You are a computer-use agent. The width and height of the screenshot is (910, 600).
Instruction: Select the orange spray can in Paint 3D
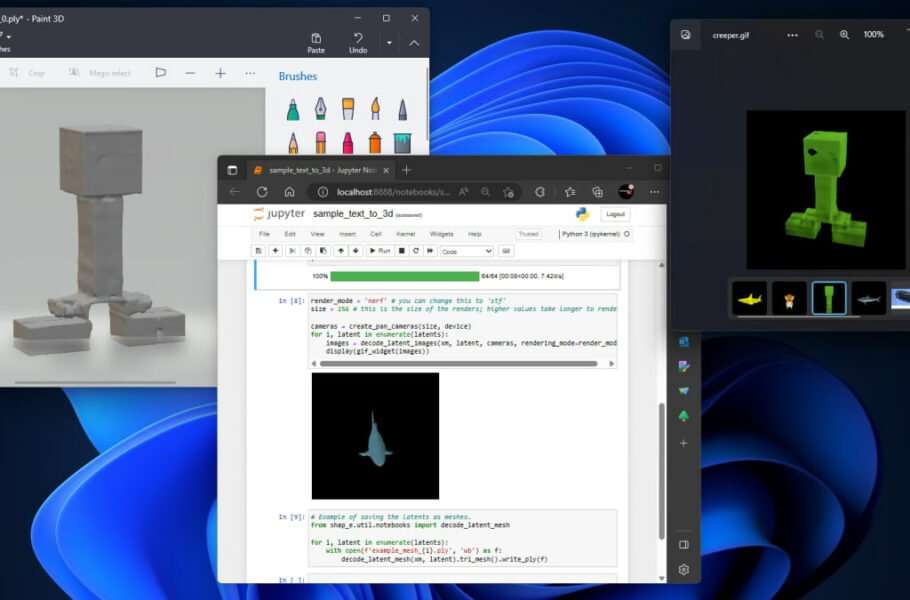375,143
